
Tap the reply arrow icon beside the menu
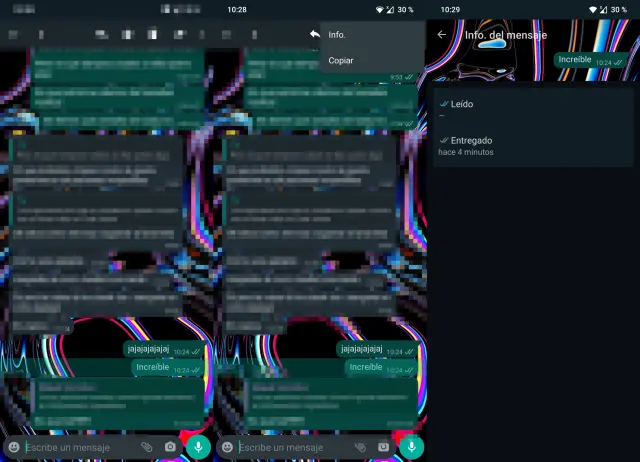(x=314, y=34)
